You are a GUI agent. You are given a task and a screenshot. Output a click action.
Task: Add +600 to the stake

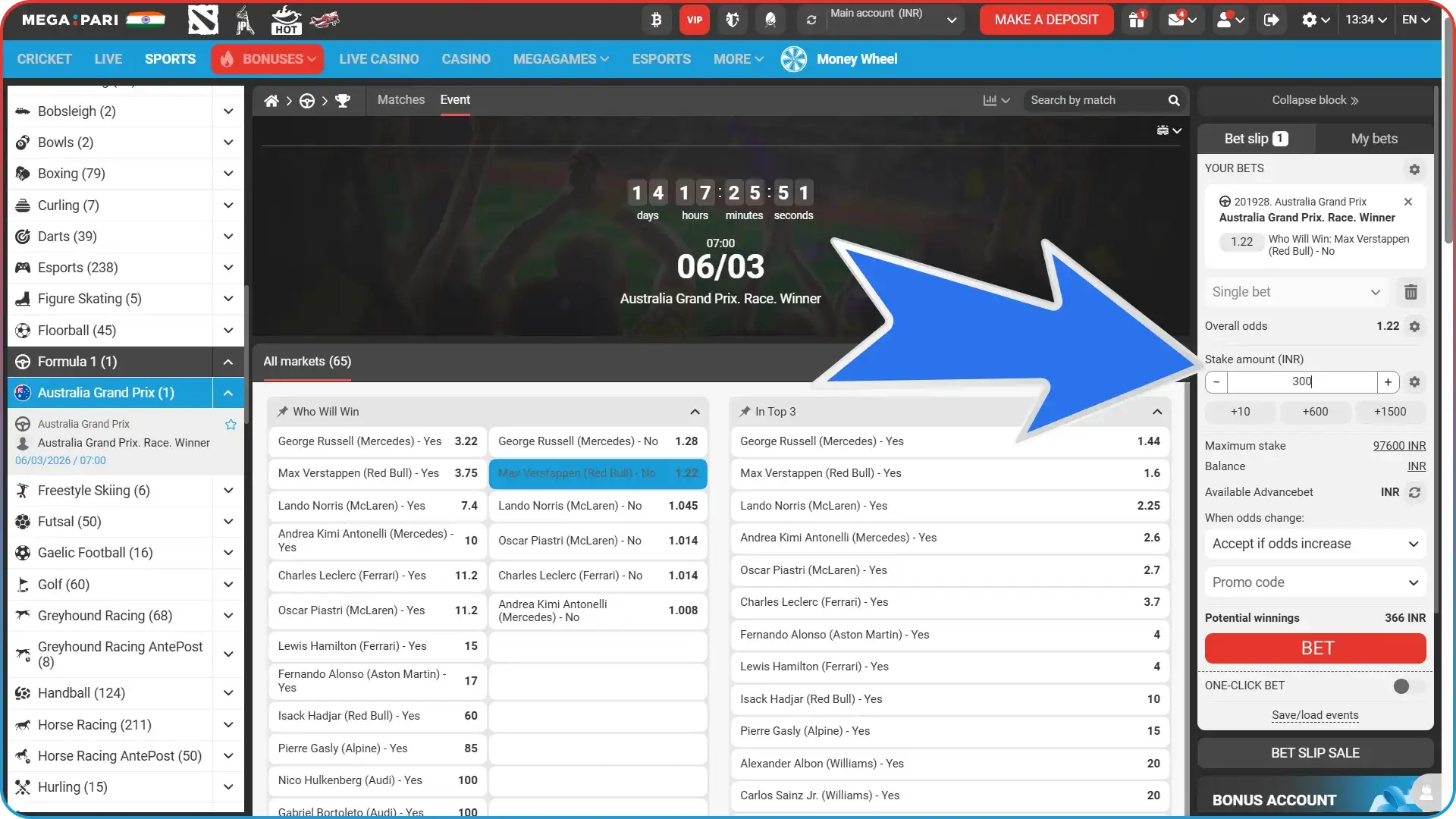1315,412
